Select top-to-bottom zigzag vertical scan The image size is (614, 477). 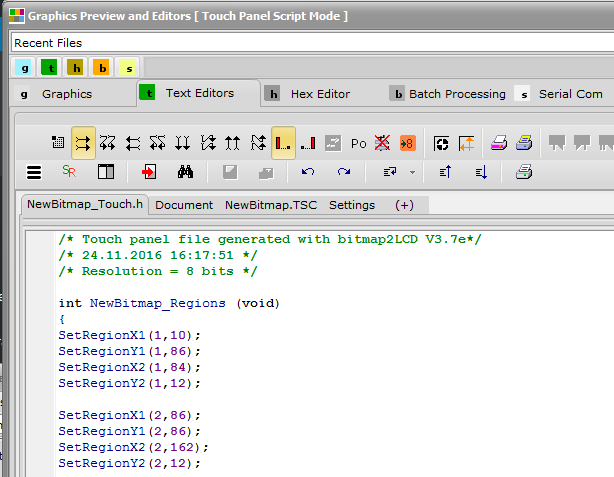coord(208,143)
